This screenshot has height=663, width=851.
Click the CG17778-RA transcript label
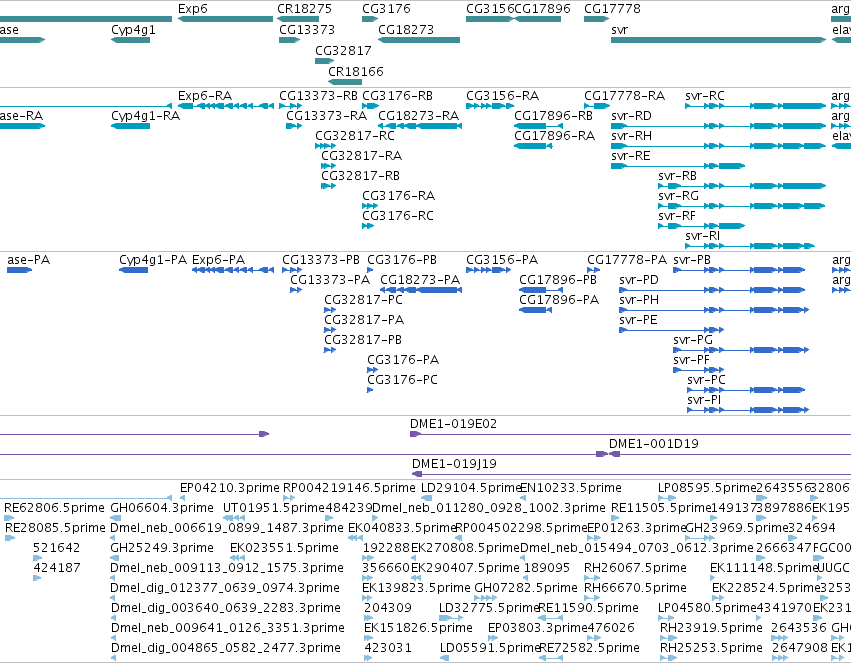(625, 96)
